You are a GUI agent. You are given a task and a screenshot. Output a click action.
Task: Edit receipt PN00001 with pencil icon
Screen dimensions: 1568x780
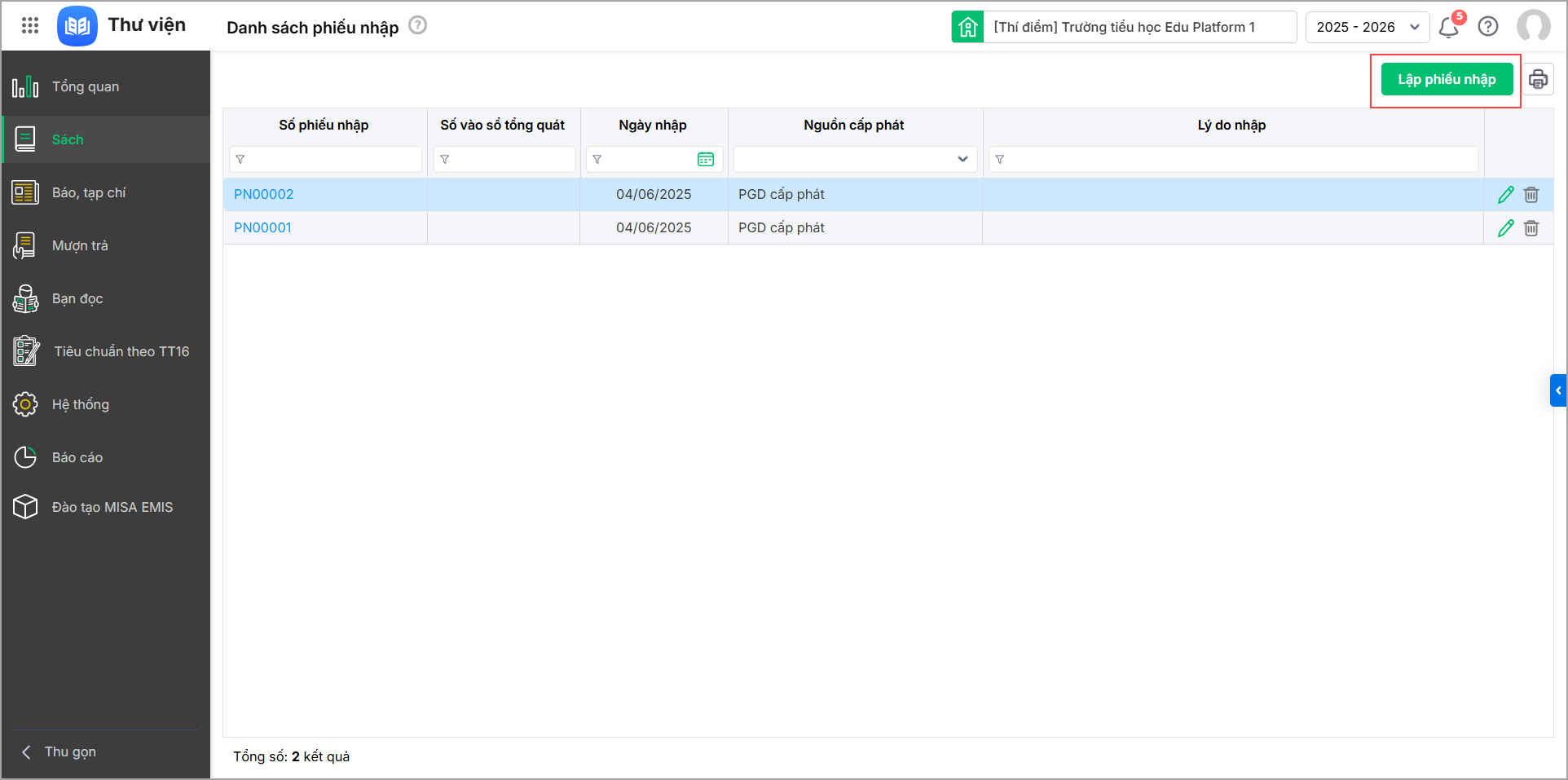[x=1506, y=228]
